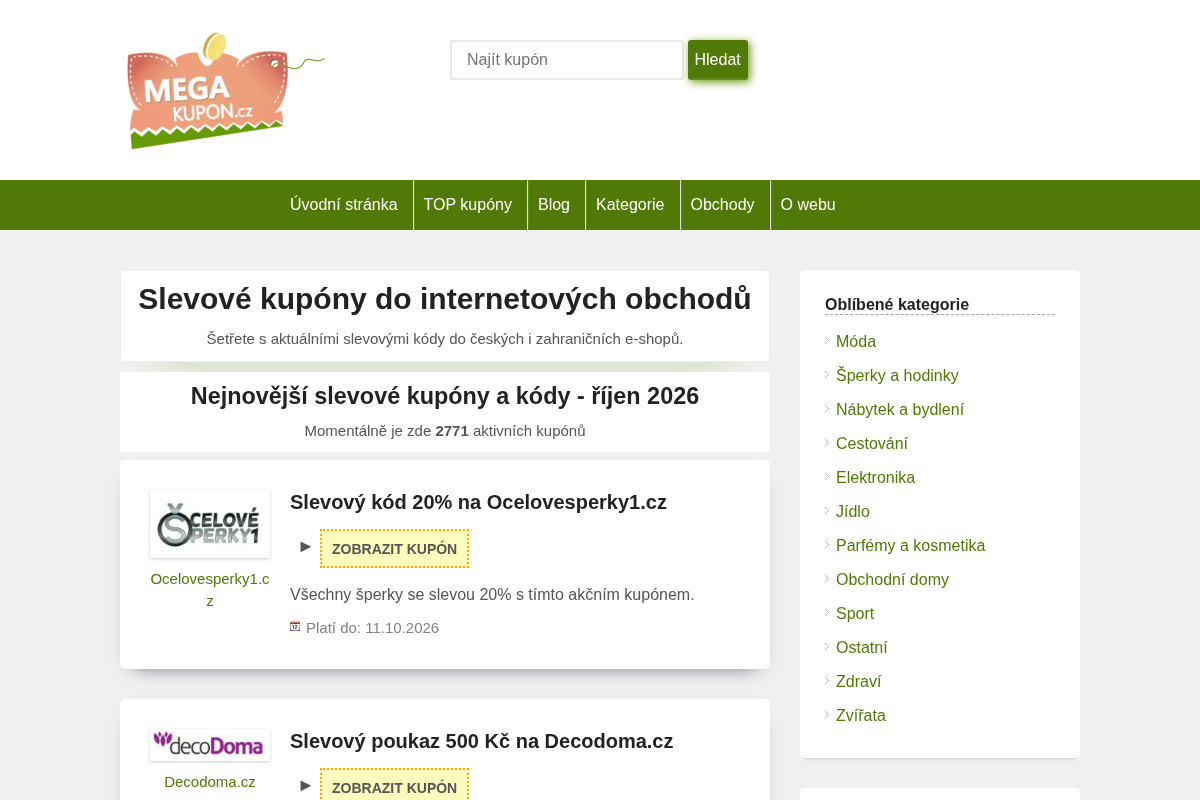Select the Móda category
The width and height of the screenshot is (1200, 800).
tap(856, 342)
